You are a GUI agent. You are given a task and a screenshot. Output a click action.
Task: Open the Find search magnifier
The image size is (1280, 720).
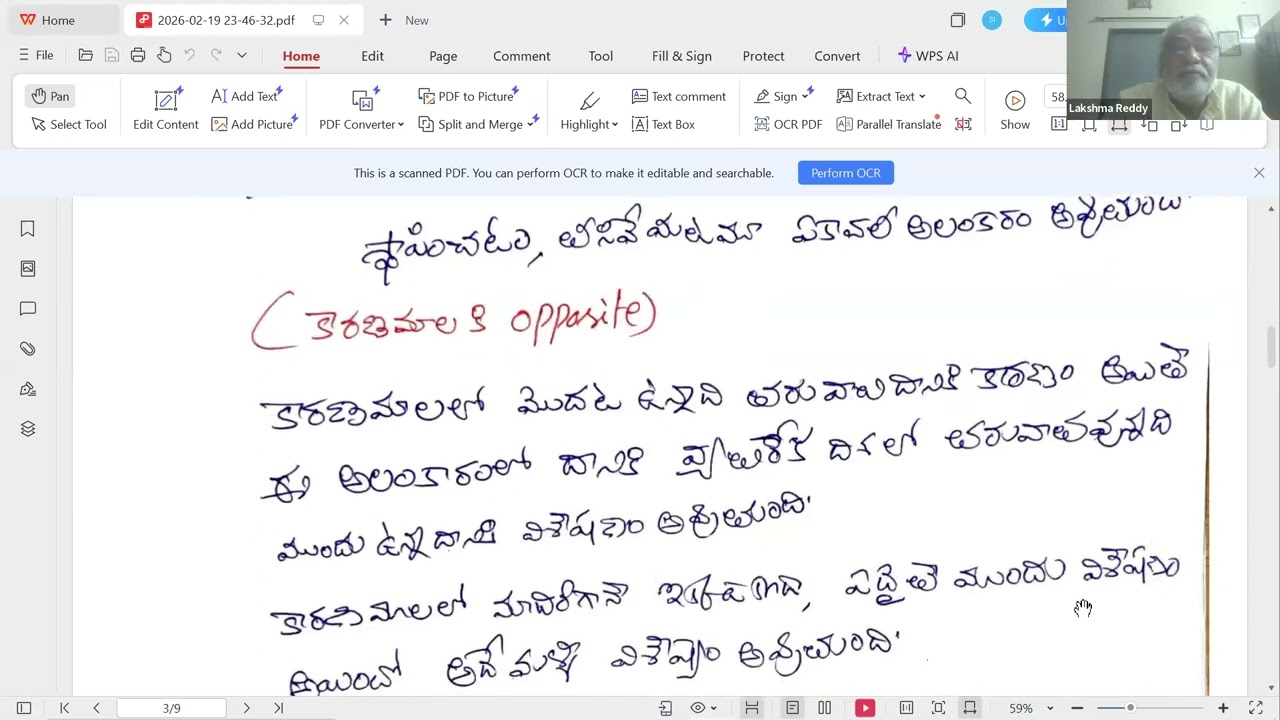point(963,96)
